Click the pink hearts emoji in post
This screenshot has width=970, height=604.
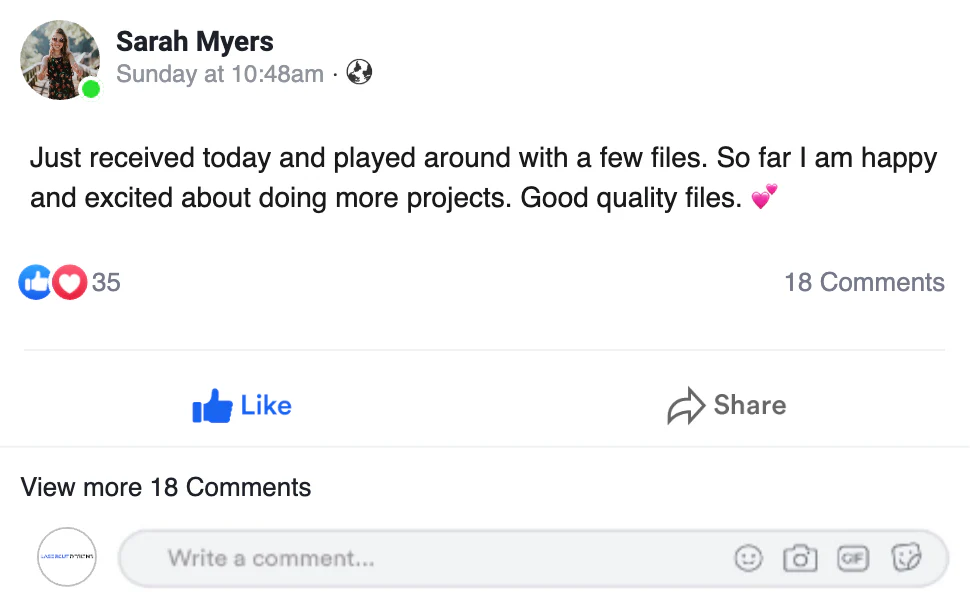(764, 198)
